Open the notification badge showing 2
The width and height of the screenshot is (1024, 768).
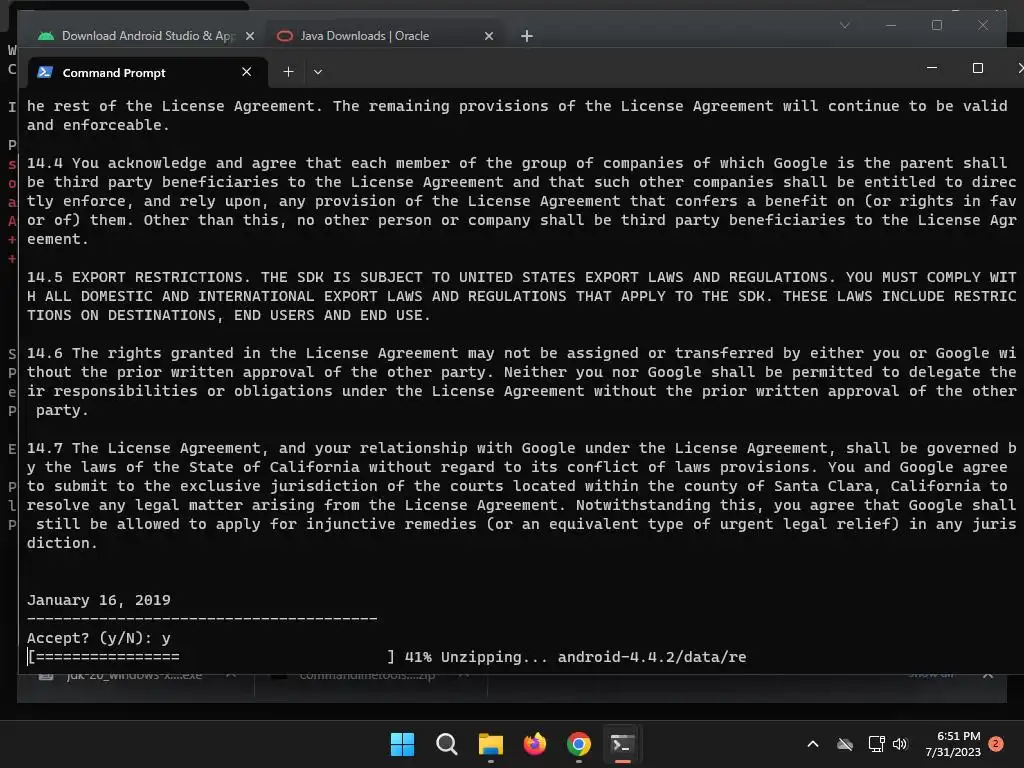pos(996,744)
